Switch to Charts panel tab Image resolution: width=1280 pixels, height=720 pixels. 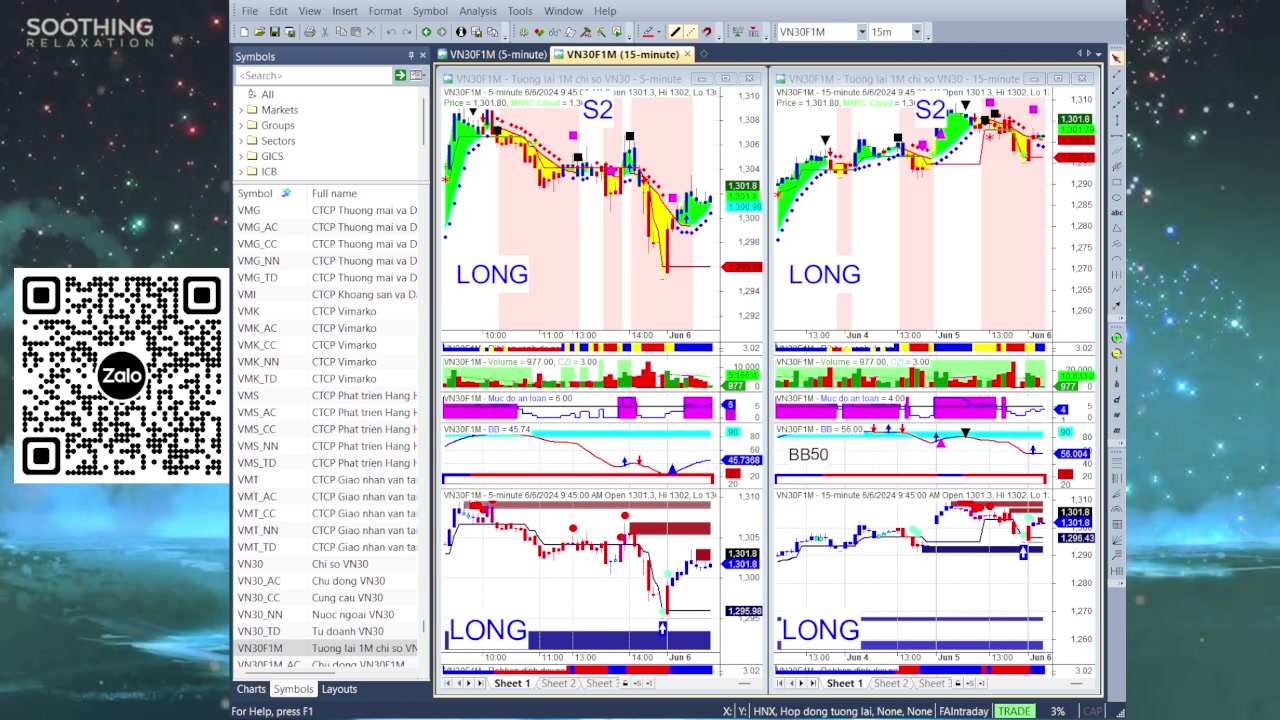point(251,689)
